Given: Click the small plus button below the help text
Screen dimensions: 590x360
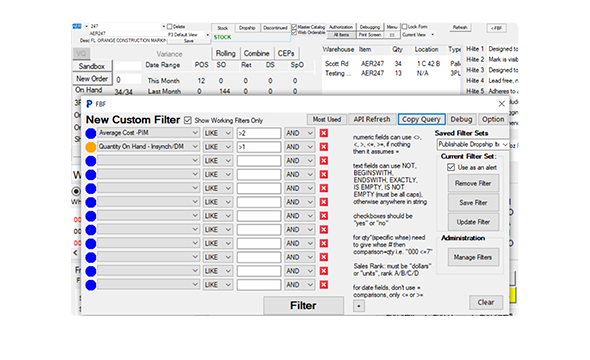Looking at the screenshot, I should click(359, 306).
